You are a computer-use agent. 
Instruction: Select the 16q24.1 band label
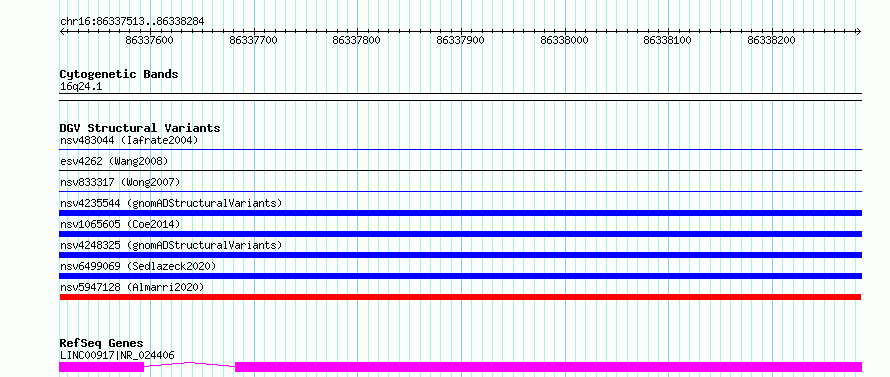click(x=81, y=87)
